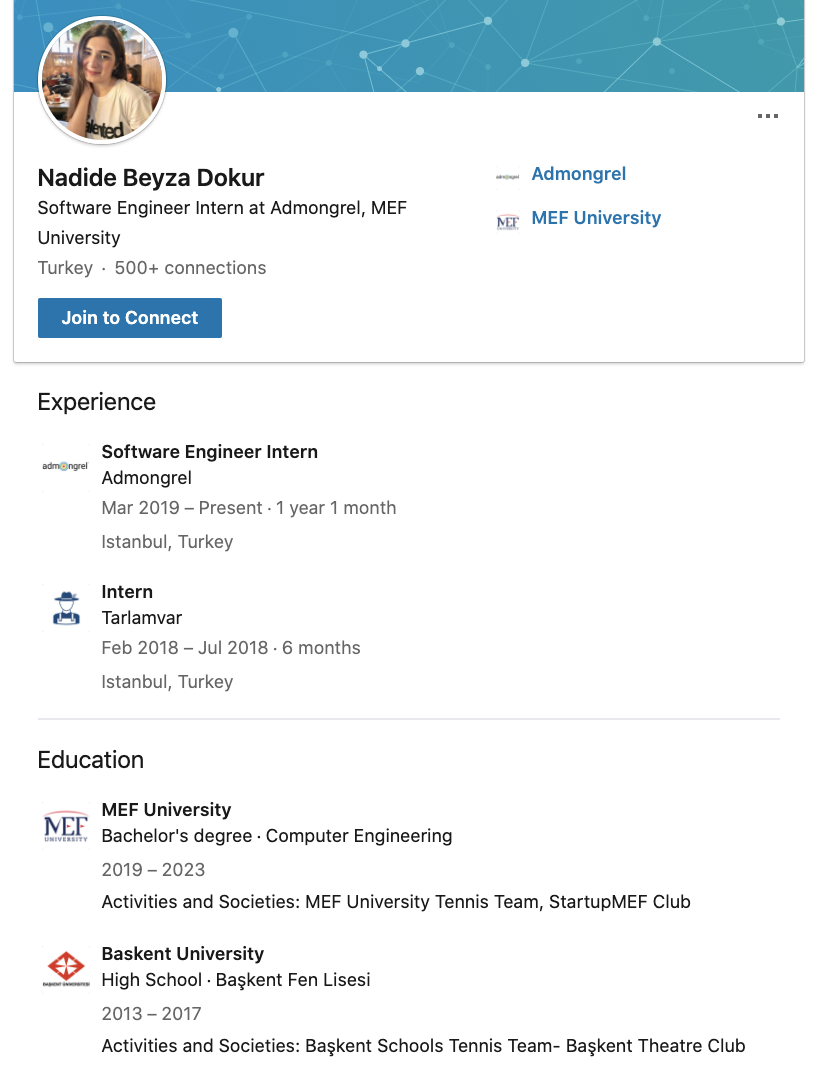Screen dimensions: 816x1075
Task: Open the Software Engineer Intern position title
Action: 209,452
